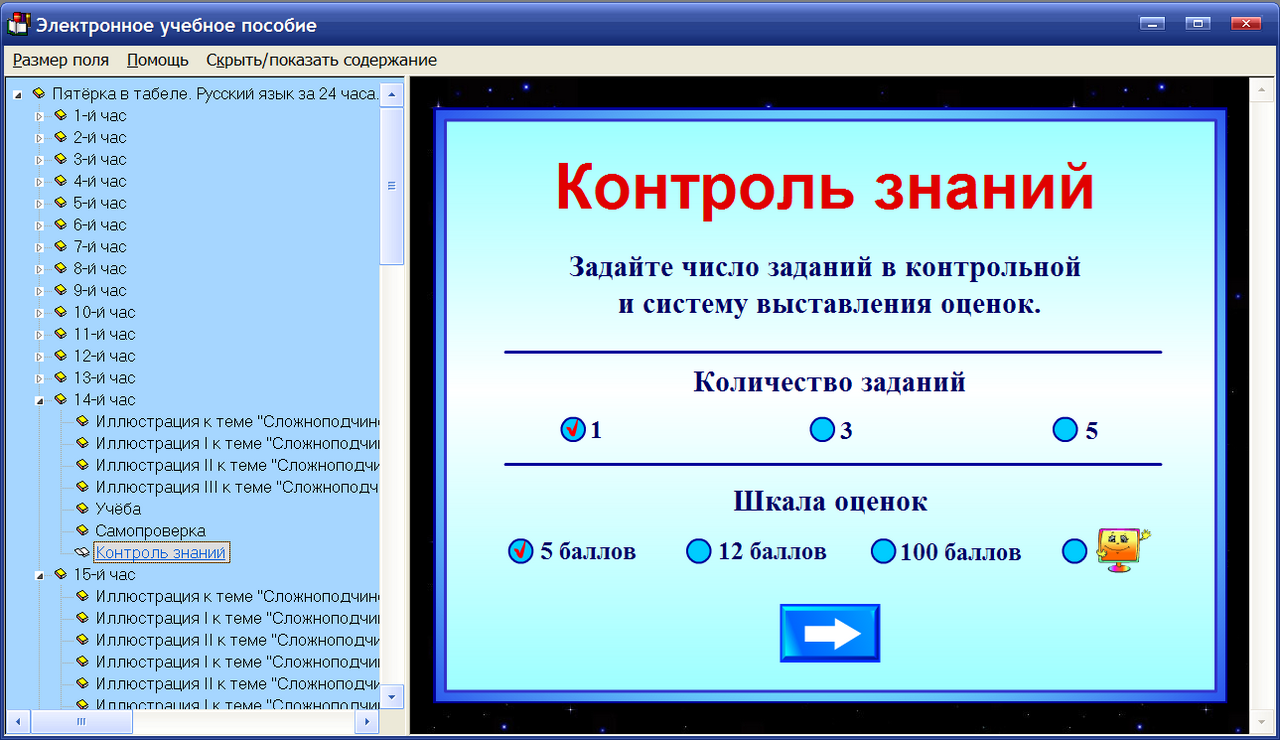1280x740 pixels.
Task: Click the application book icon in the title bar
Action: [x=17, y=23]
